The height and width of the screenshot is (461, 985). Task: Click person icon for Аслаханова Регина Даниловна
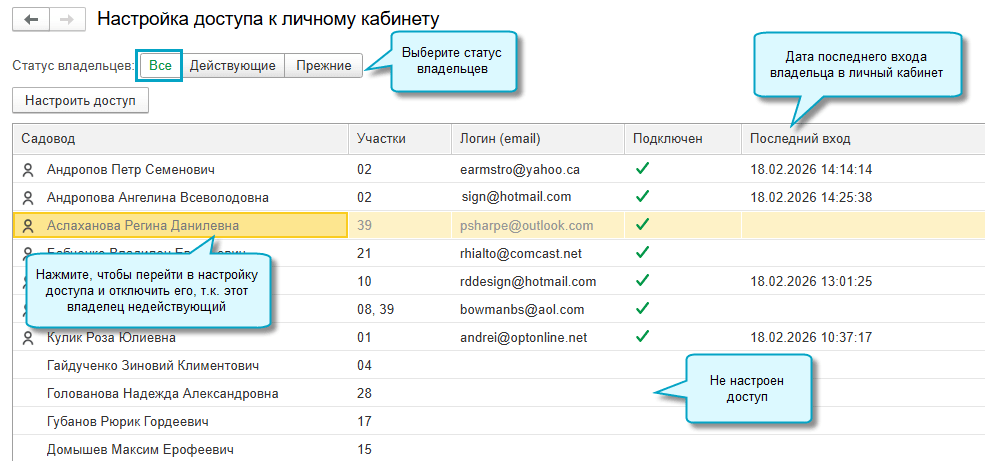pos(28,226)
